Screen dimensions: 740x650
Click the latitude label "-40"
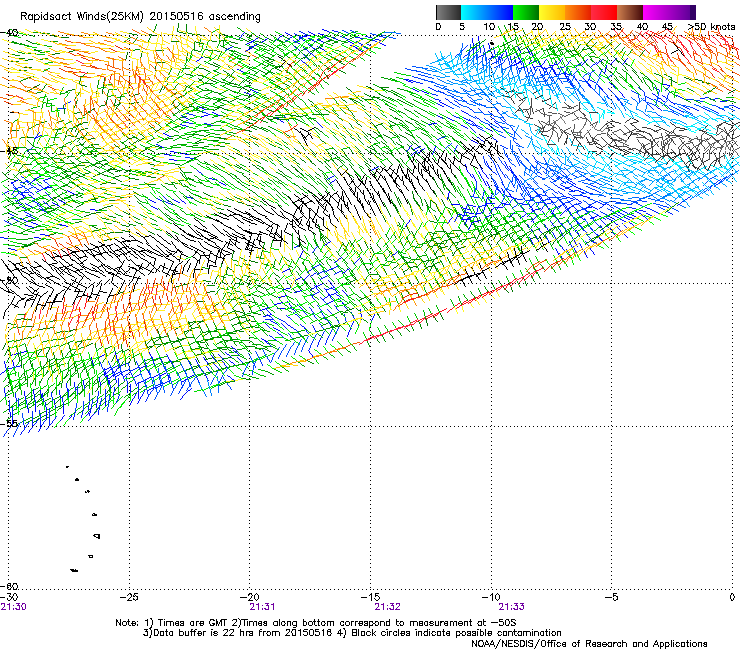(x=9, y=33)
